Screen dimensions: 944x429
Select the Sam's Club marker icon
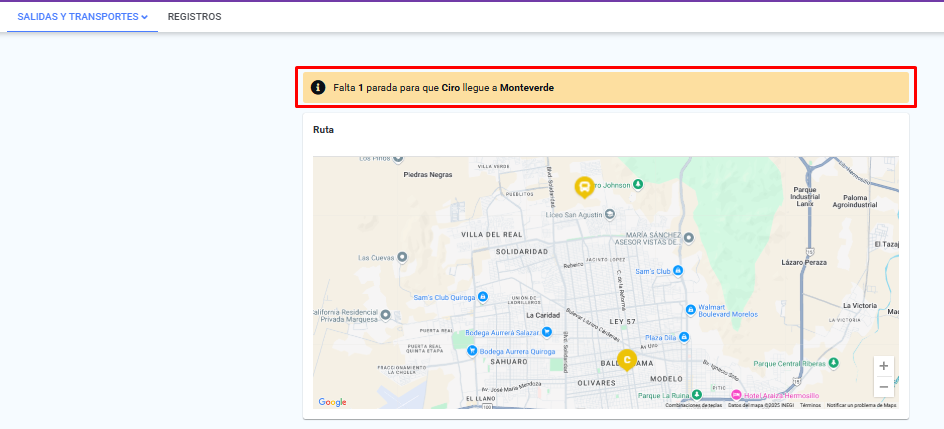678,271
